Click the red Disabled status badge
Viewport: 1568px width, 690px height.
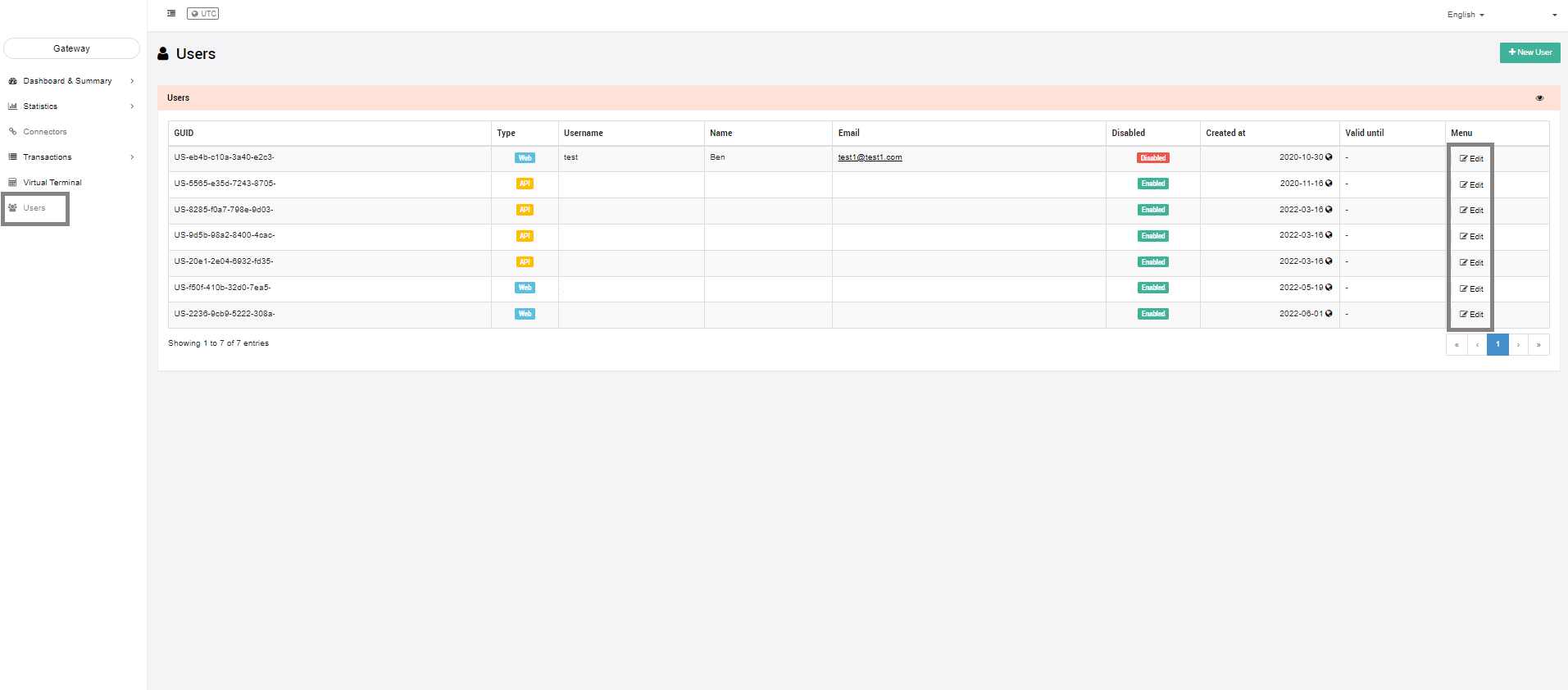coord(1152,158)
